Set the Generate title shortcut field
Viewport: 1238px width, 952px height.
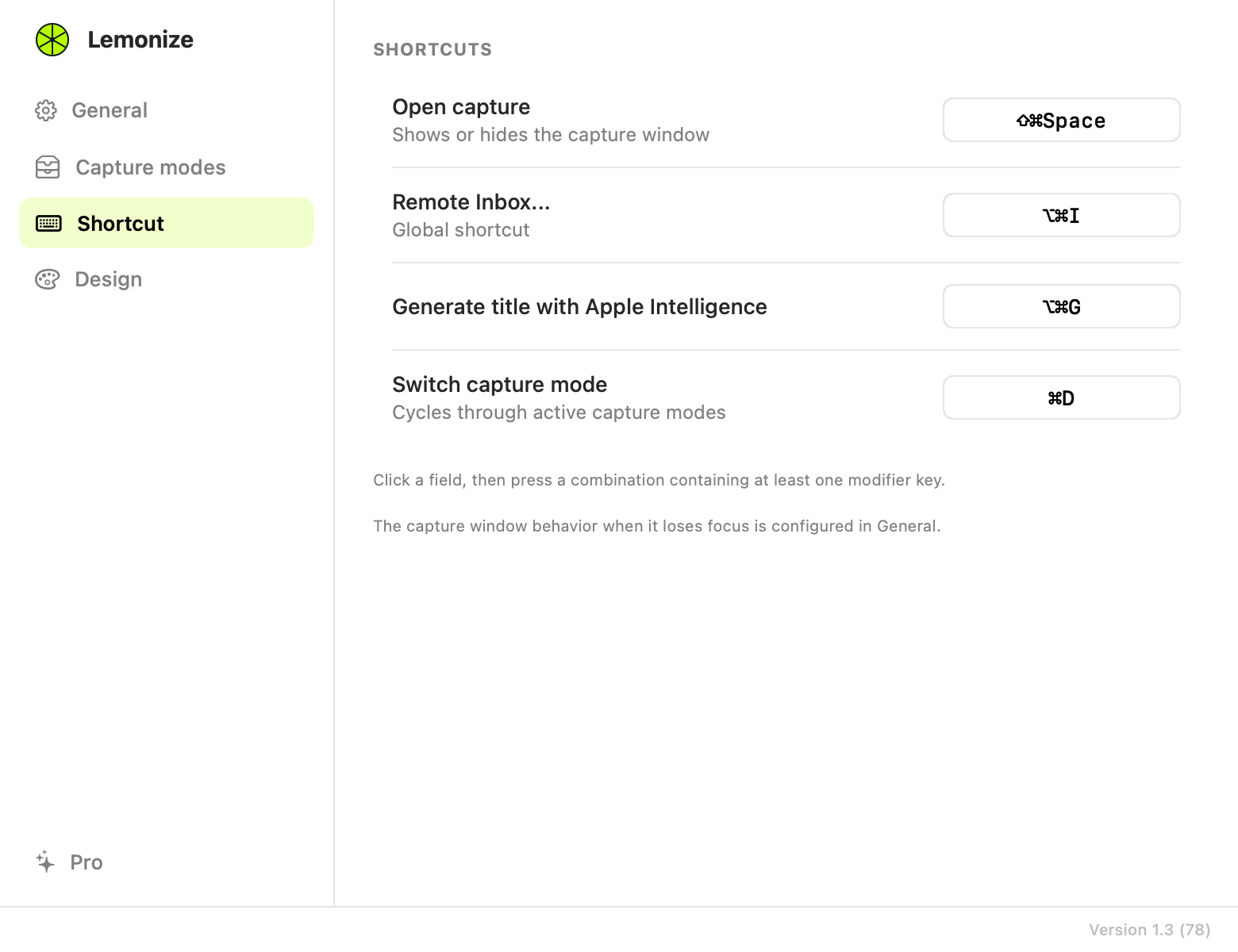click(1062, 306)
